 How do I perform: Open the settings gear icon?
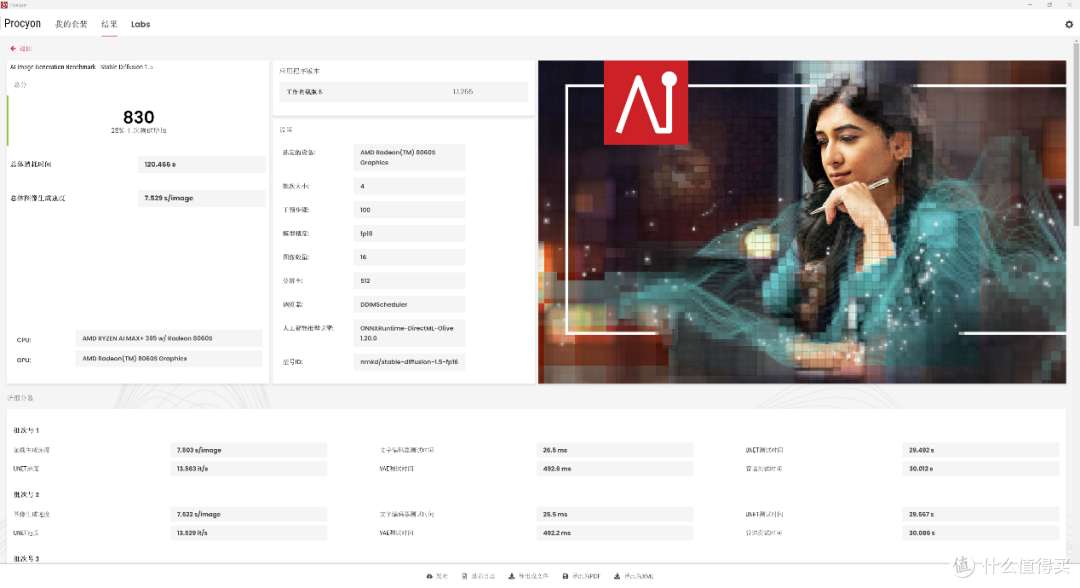1069,24
